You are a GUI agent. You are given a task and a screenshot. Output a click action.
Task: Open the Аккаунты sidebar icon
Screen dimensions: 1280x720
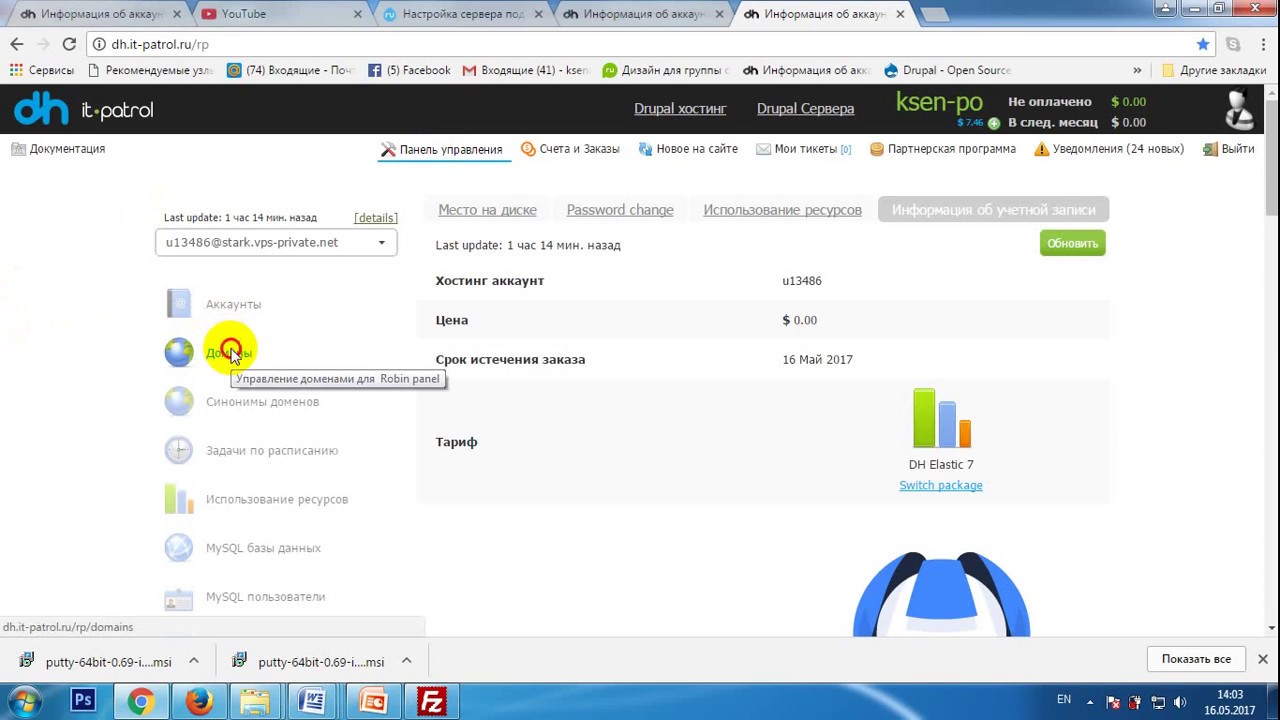click(x=179, y=304)
